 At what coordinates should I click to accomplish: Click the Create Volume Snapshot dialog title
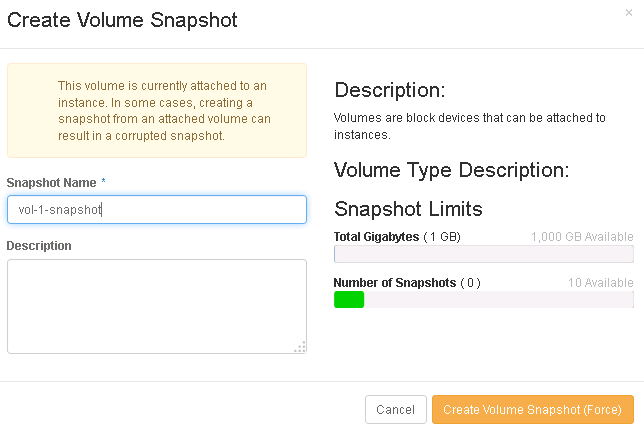point(122,21)
